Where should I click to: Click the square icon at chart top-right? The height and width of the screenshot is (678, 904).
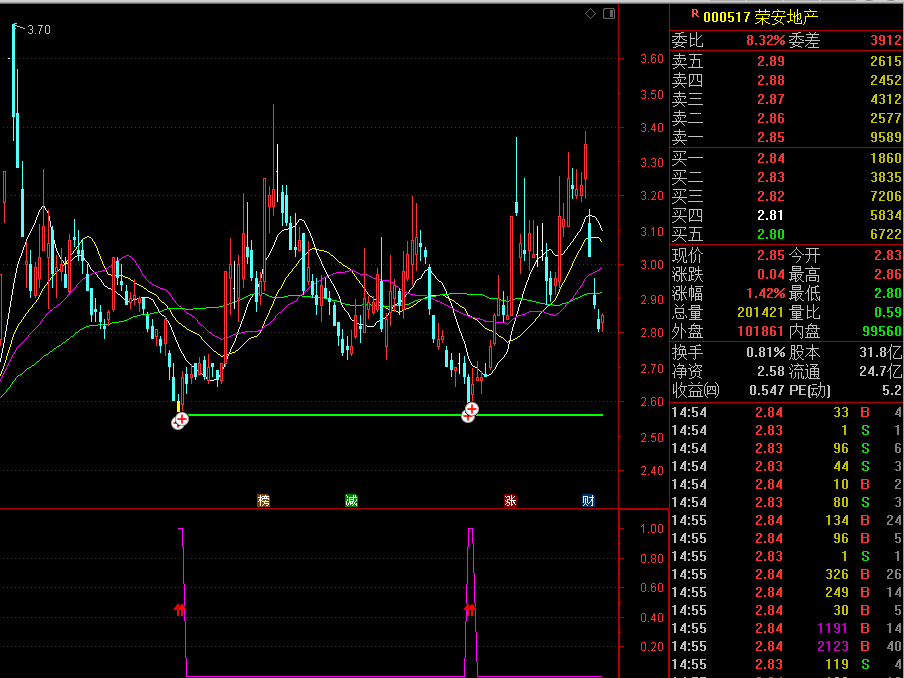click(606, 13)
